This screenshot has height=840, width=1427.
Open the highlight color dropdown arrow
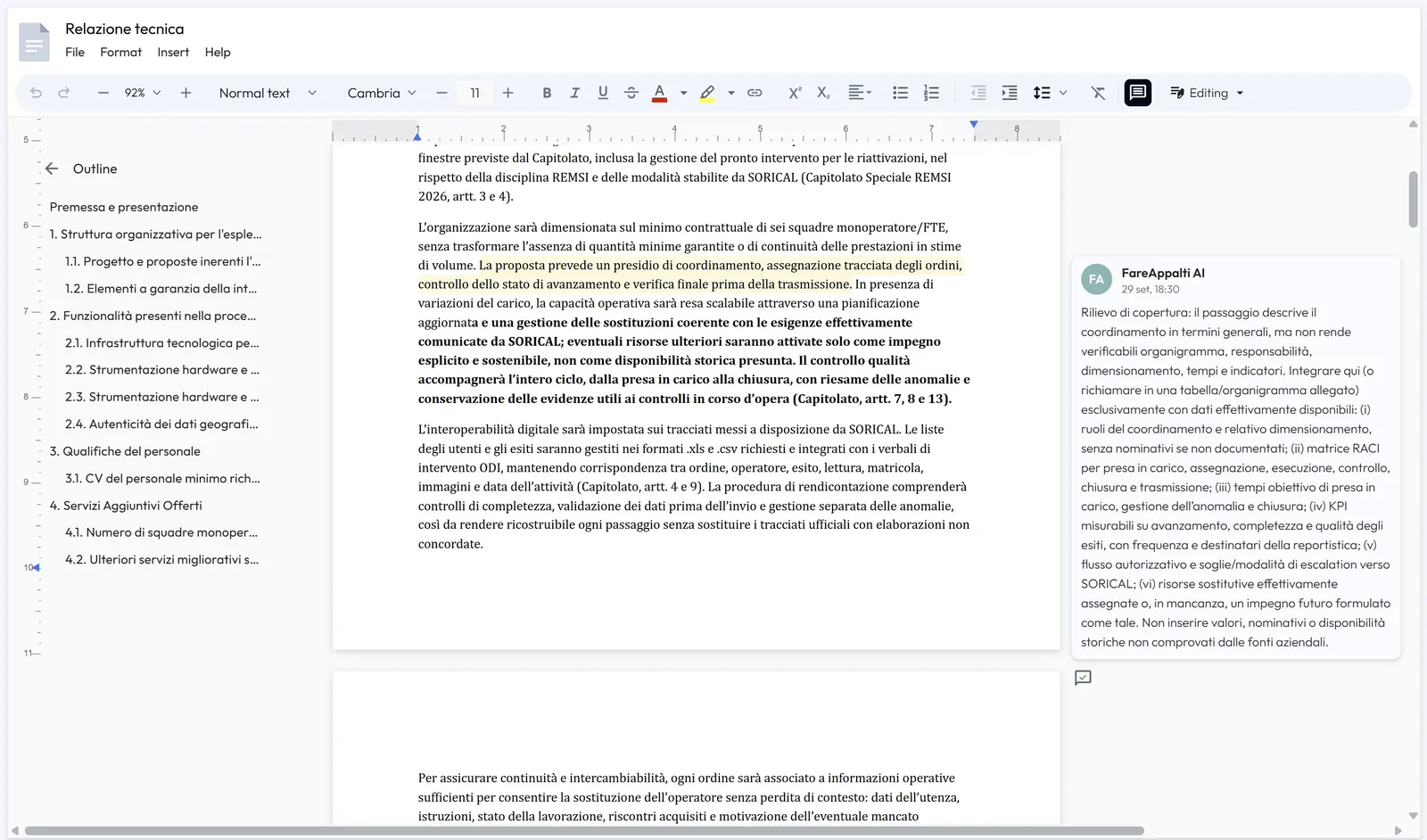pyautogui.click(x=730, y=93)
